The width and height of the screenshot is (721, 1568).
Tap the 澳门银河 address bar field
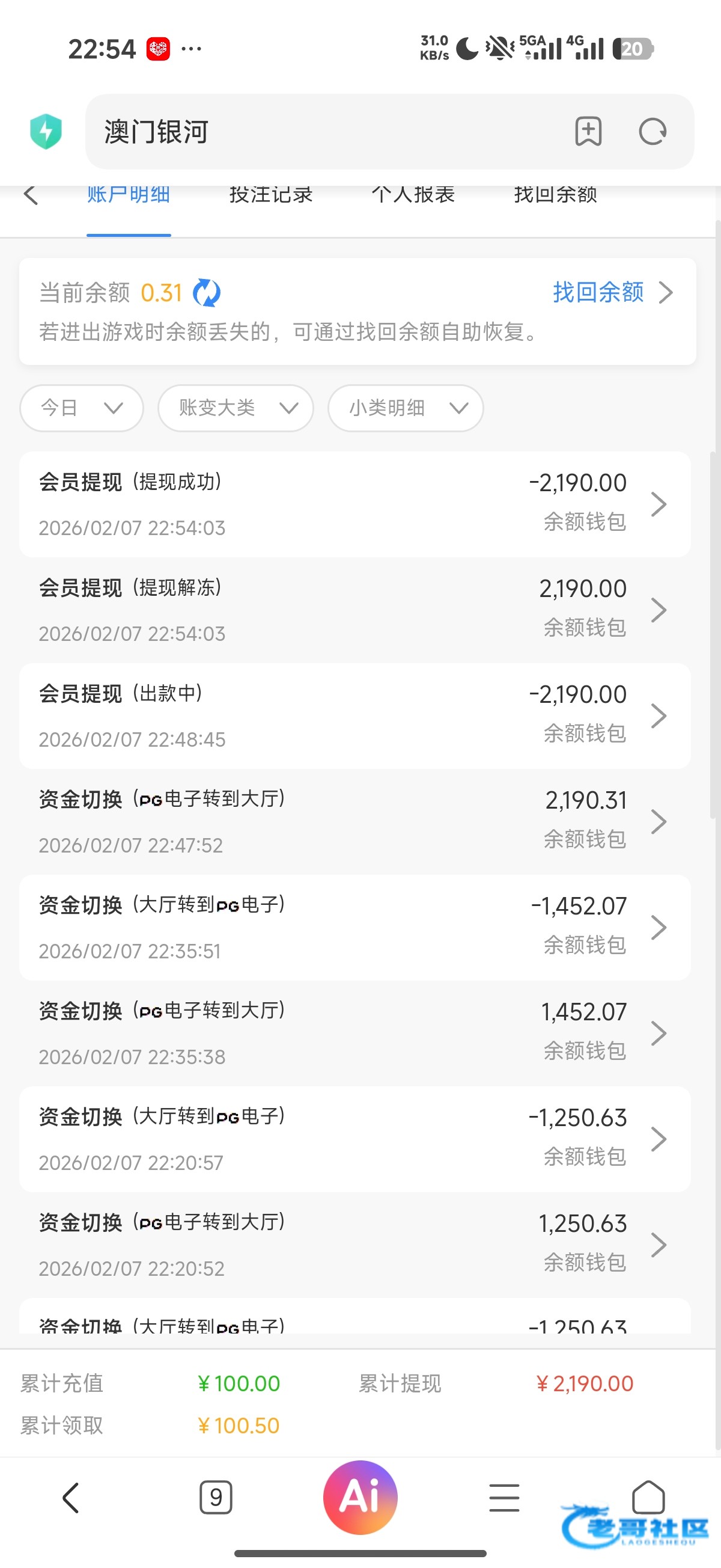[329, 132]
